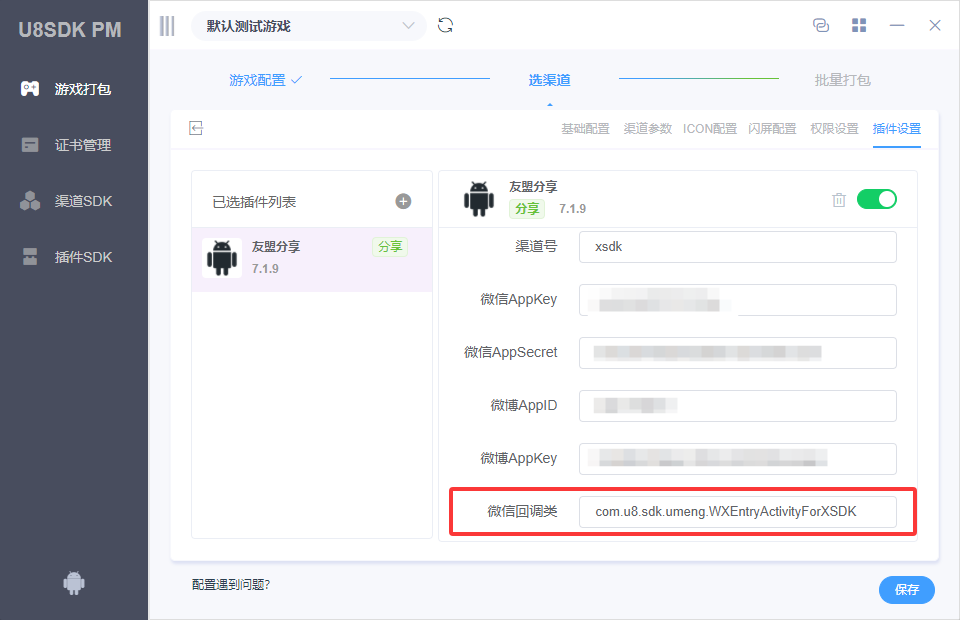Click the three vertical bars sidebar icon

(167, 26)
